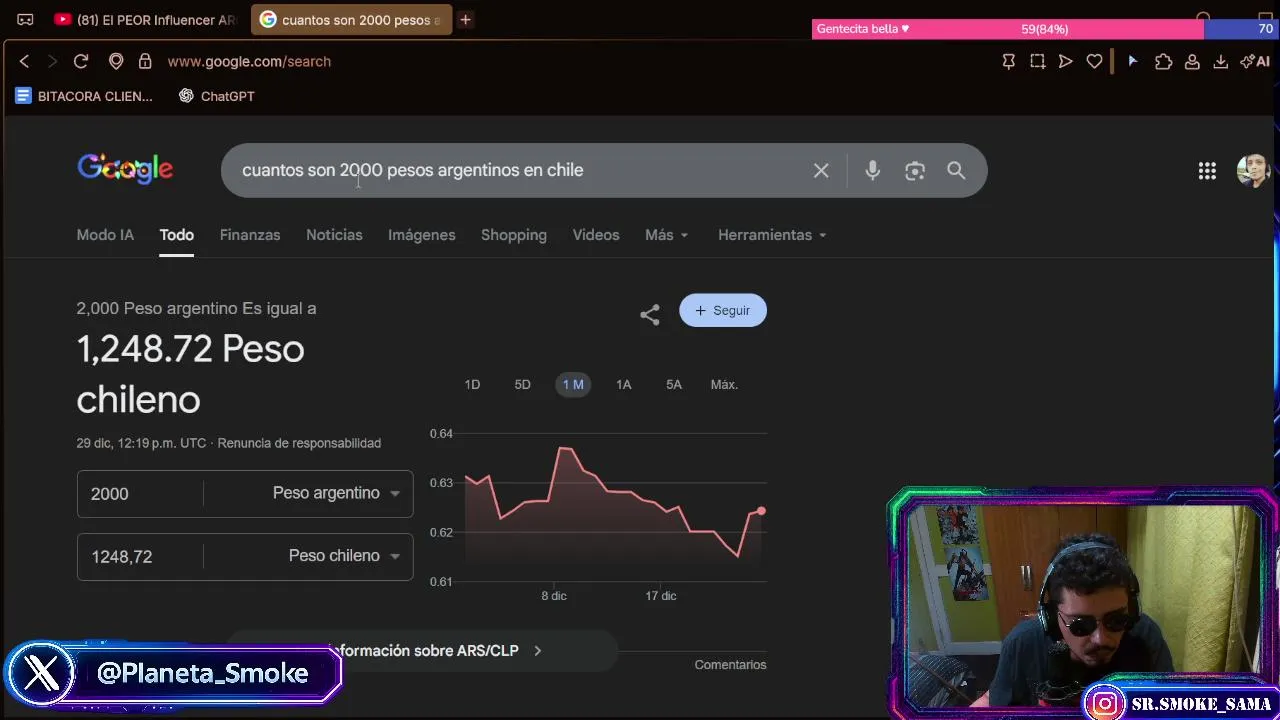Open the Peso argentino currency dropdown
The width and height of the screenshot is (1280, 720).
336,493
